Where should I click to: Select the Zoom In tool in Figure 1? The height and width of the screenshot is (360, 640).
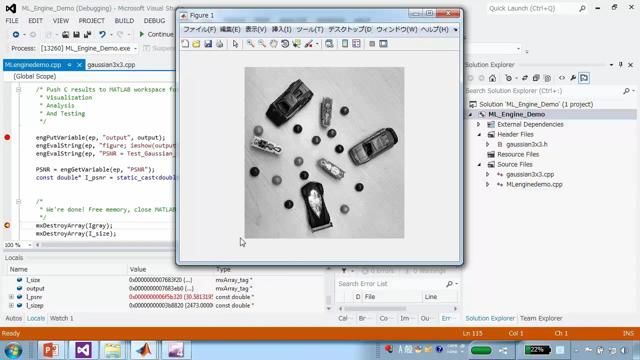(x=250, y=44)
